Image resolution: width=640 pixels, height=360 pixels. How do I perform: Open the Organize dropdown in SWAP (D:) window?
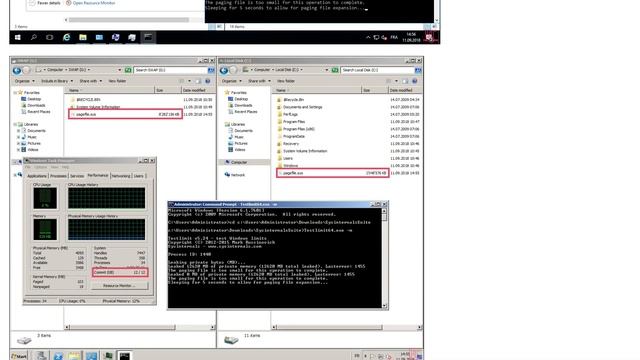24,81
